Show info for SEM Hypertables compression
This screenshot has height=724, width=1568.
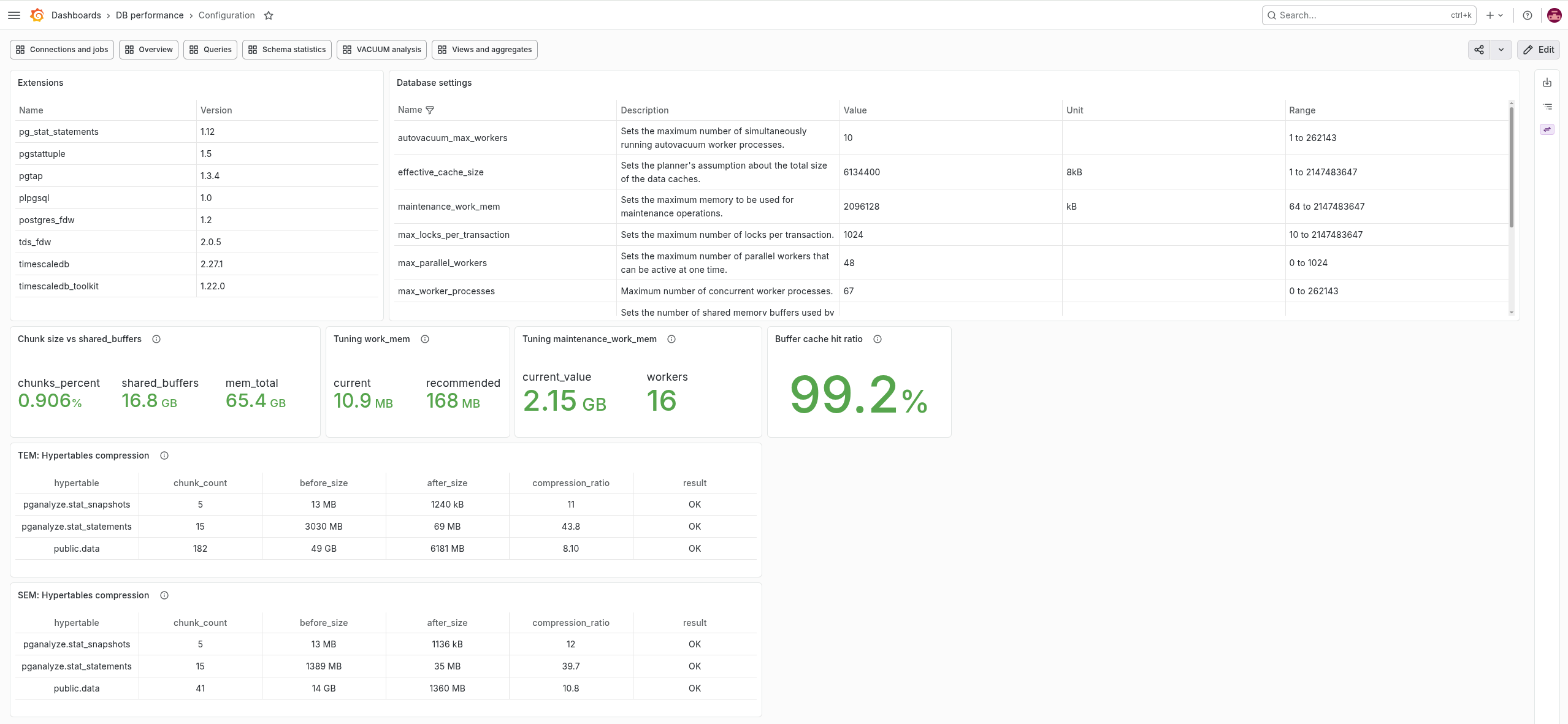[x=164, y=595]
